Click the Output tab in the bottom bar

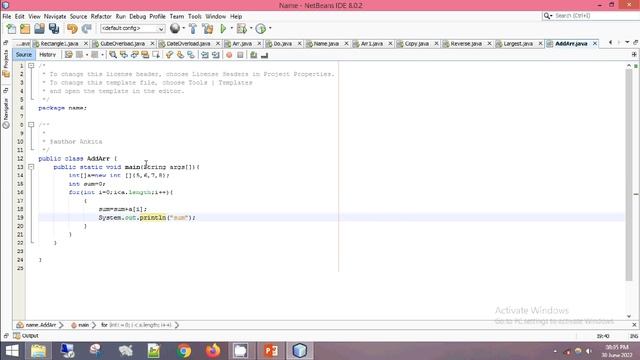pyautogui.click(x=26, y=336)
